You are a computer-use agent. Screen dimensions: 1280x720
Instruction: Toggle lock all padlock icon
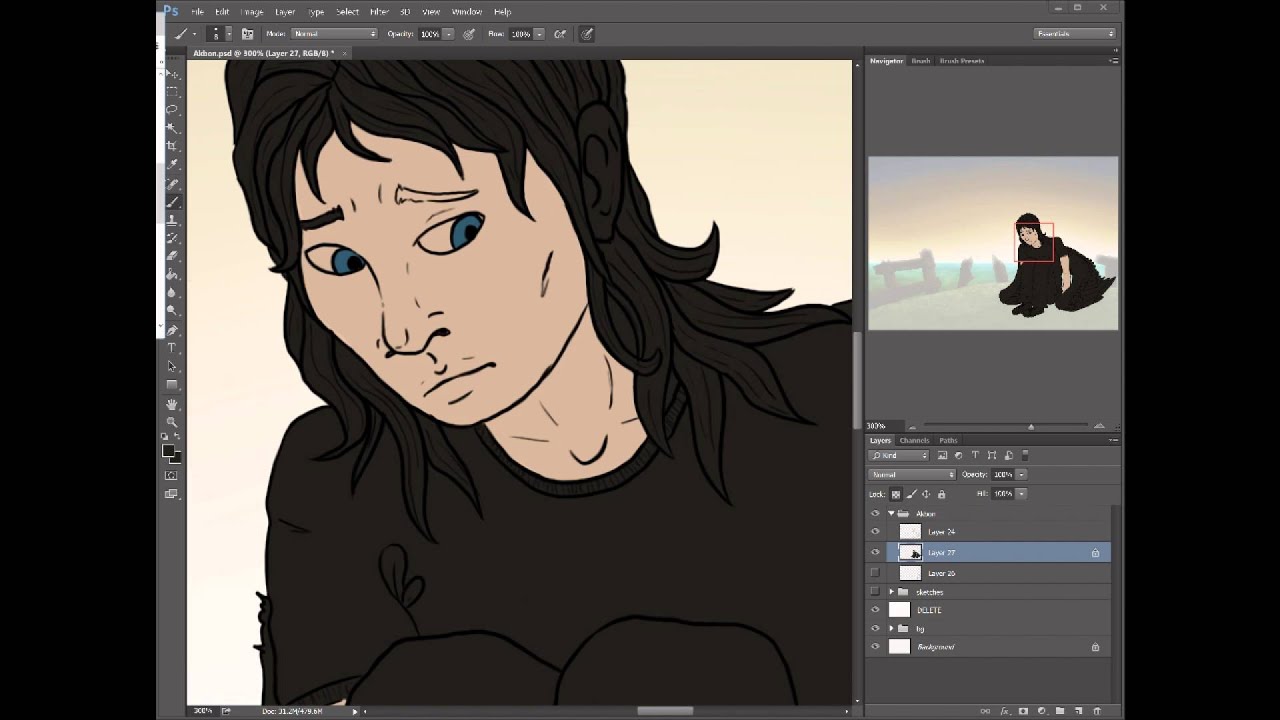pyautogui.click(x=941, y=494)
